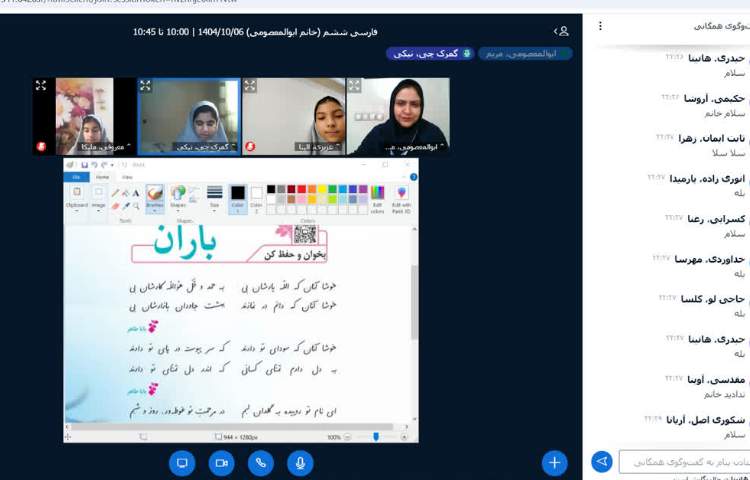Screen dimensions: 750x480
Task: Click the Redo arrow in Paint title bar
Action: click(104, 165)
